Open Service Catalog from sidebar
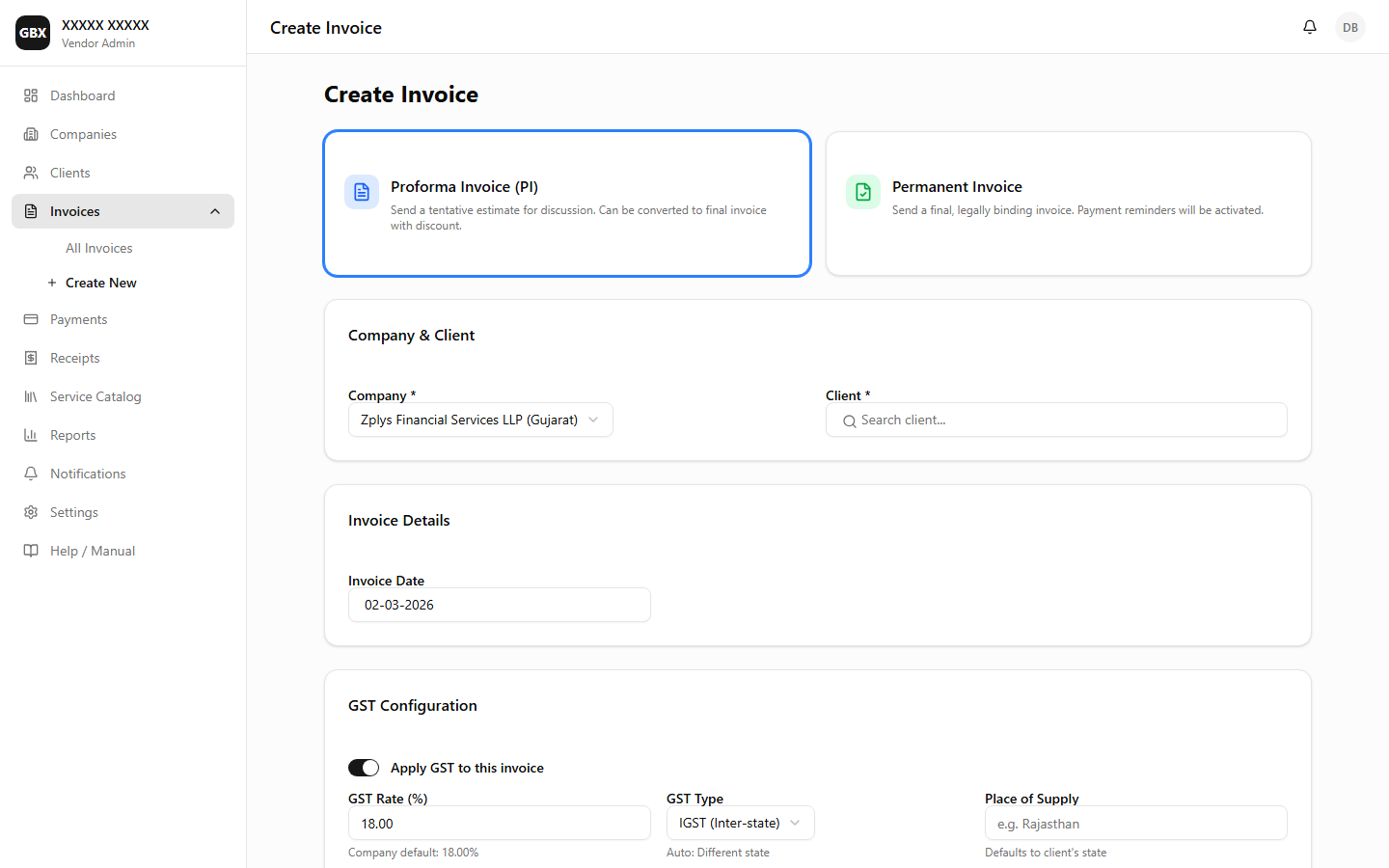This screenshot has width=1389, height=868. tap(123, 396)
